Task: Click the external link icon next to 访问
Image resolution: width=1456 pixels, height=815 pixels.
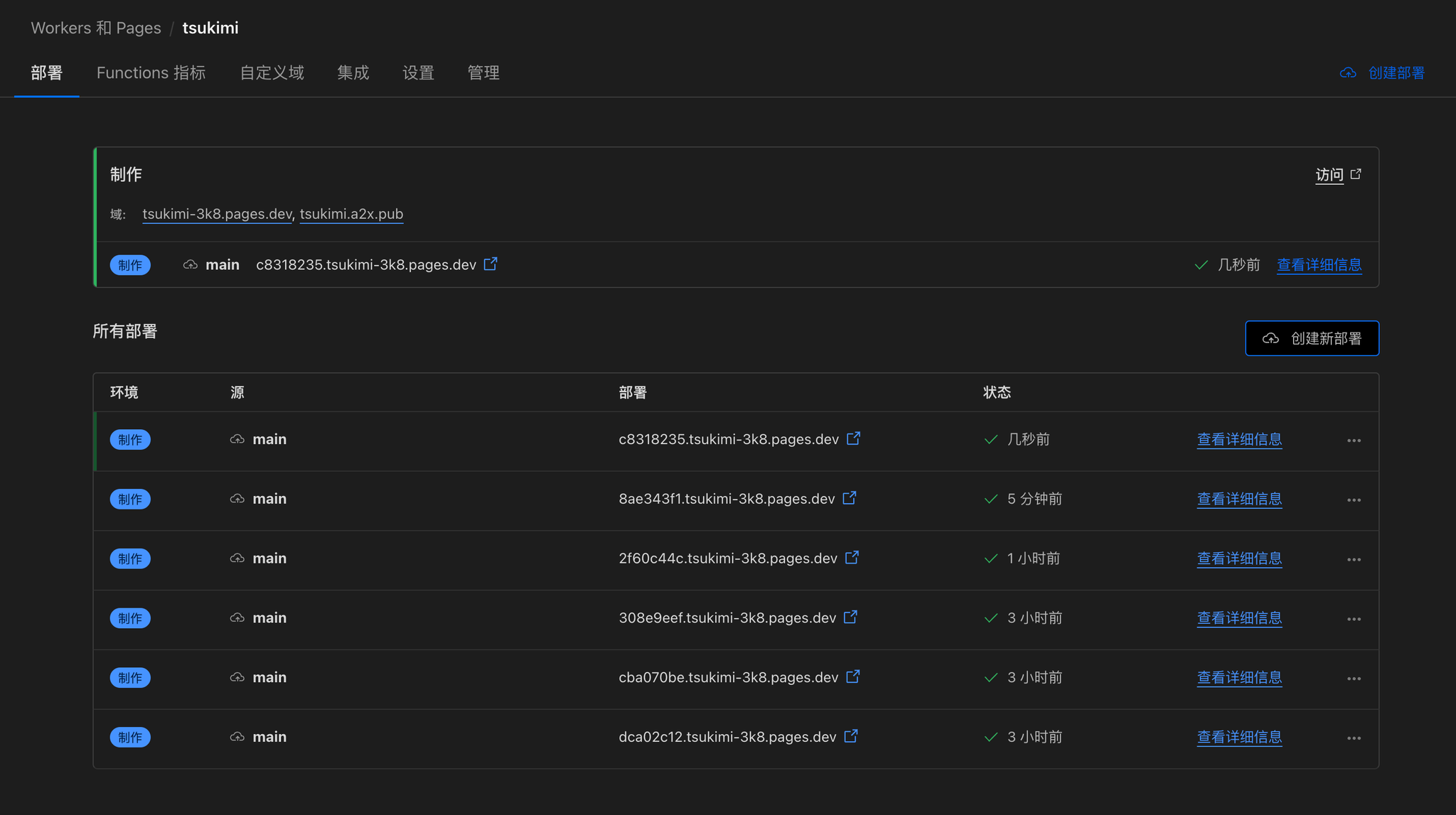Action: 1356,174
